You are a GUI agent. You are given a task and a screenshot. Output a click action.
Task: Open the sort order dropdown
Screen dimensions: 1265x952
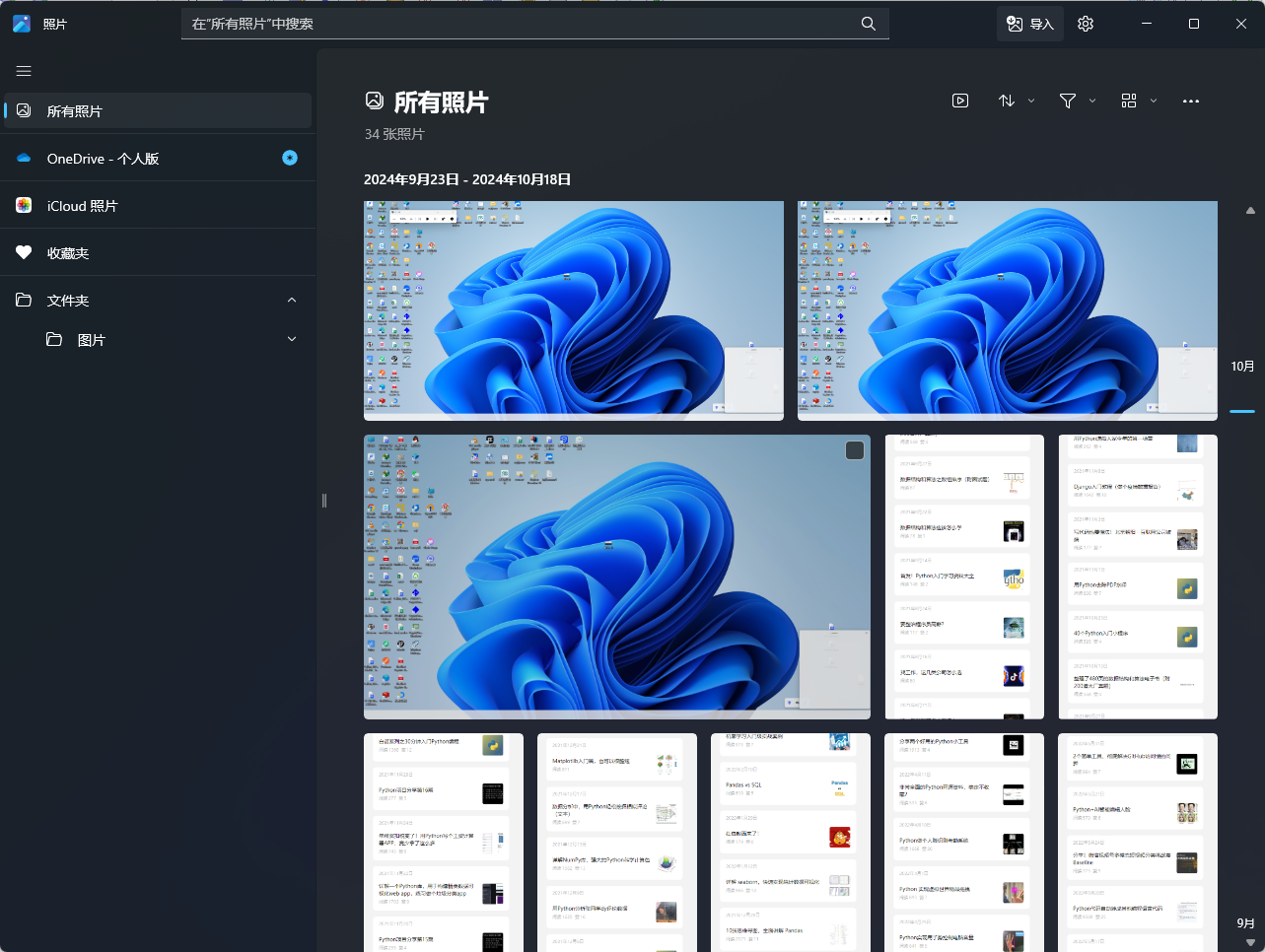click(x=1017, y=101)
